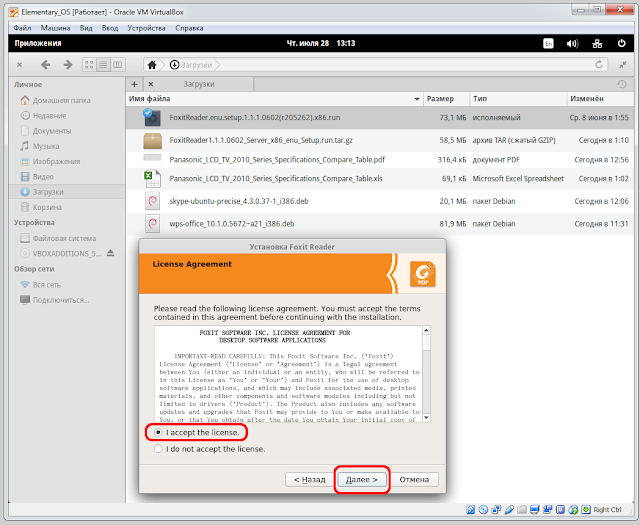Switch to list view mode
The width and height of the screenshot is (640, 525).
coord(103,65)
